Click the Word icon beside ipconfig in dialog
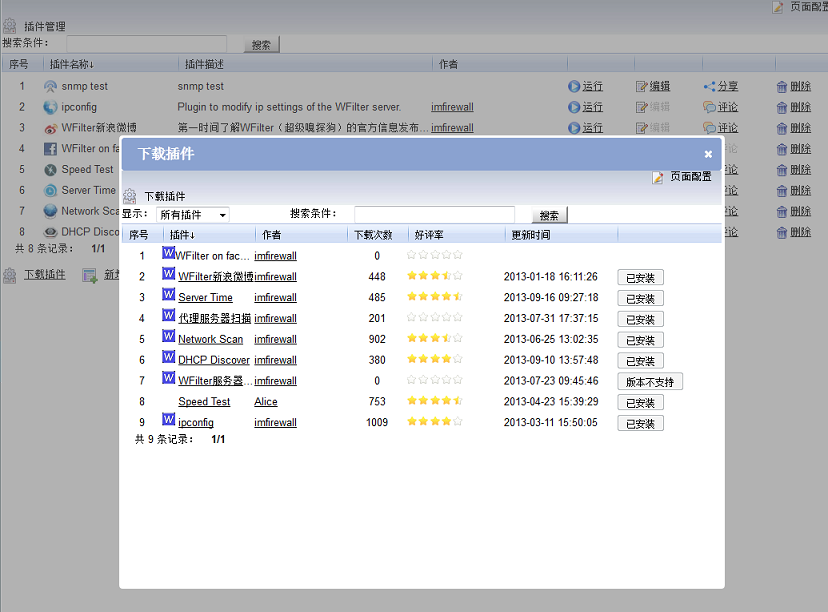Viewport: 828px width, 612px height. 168,421
